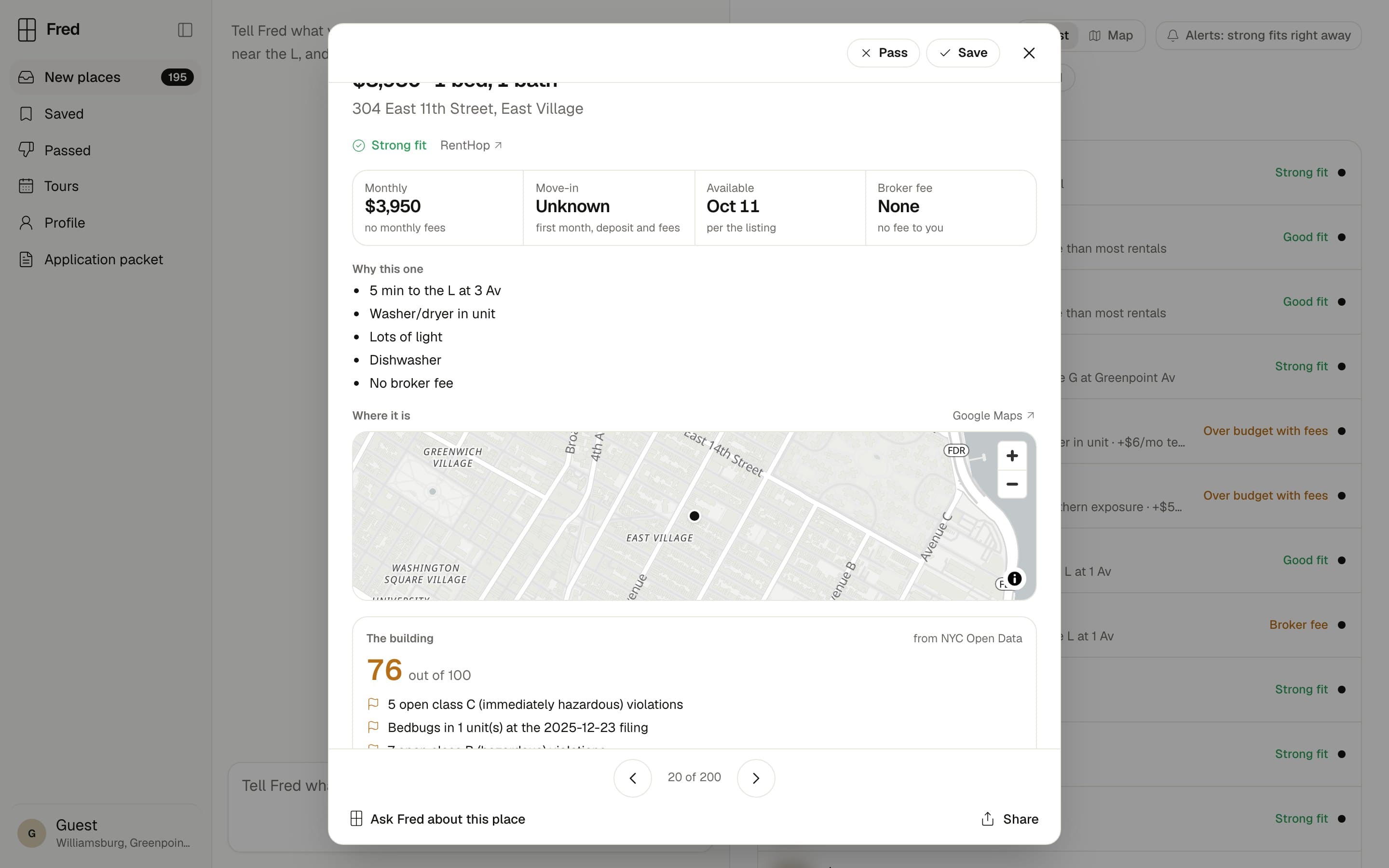Click the map attribution info icon
Screen dimensions: 1389x868
tap(1014, 579)
